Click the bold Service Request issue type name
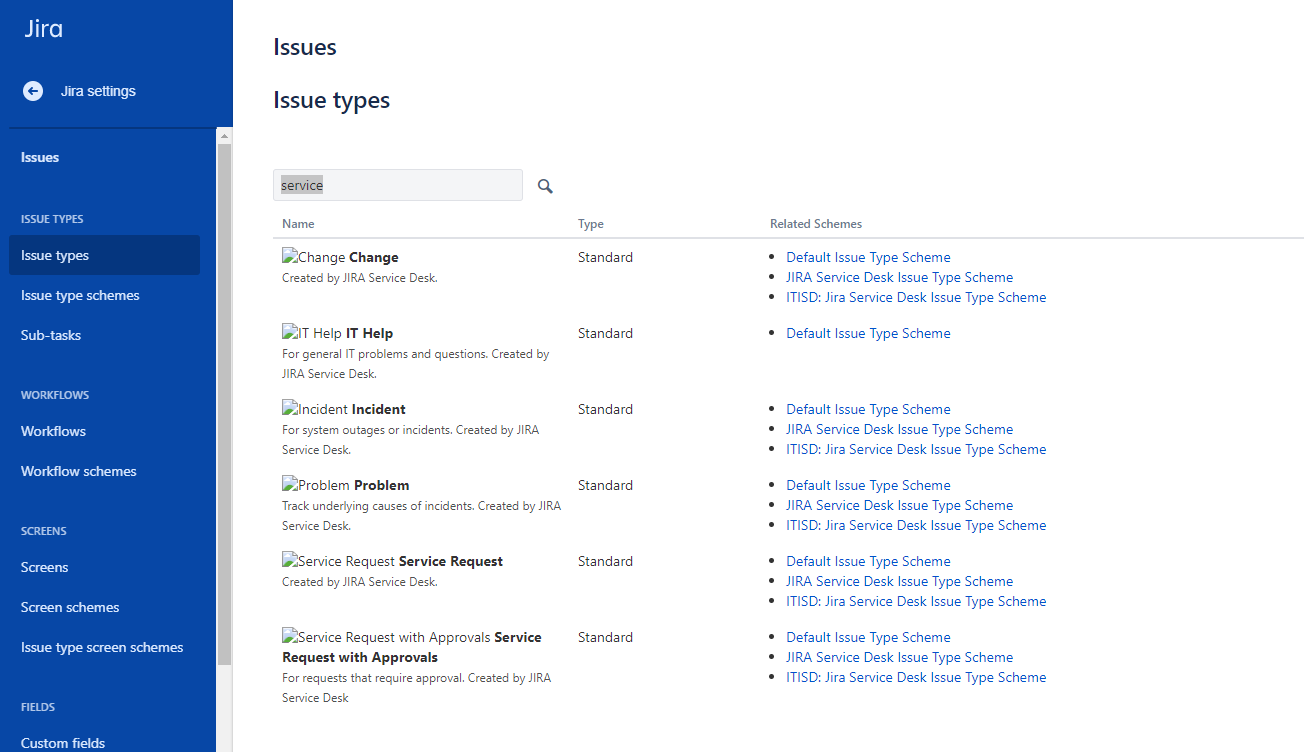Viewport: 1304px width, 752px height. [x=451, y=561]
